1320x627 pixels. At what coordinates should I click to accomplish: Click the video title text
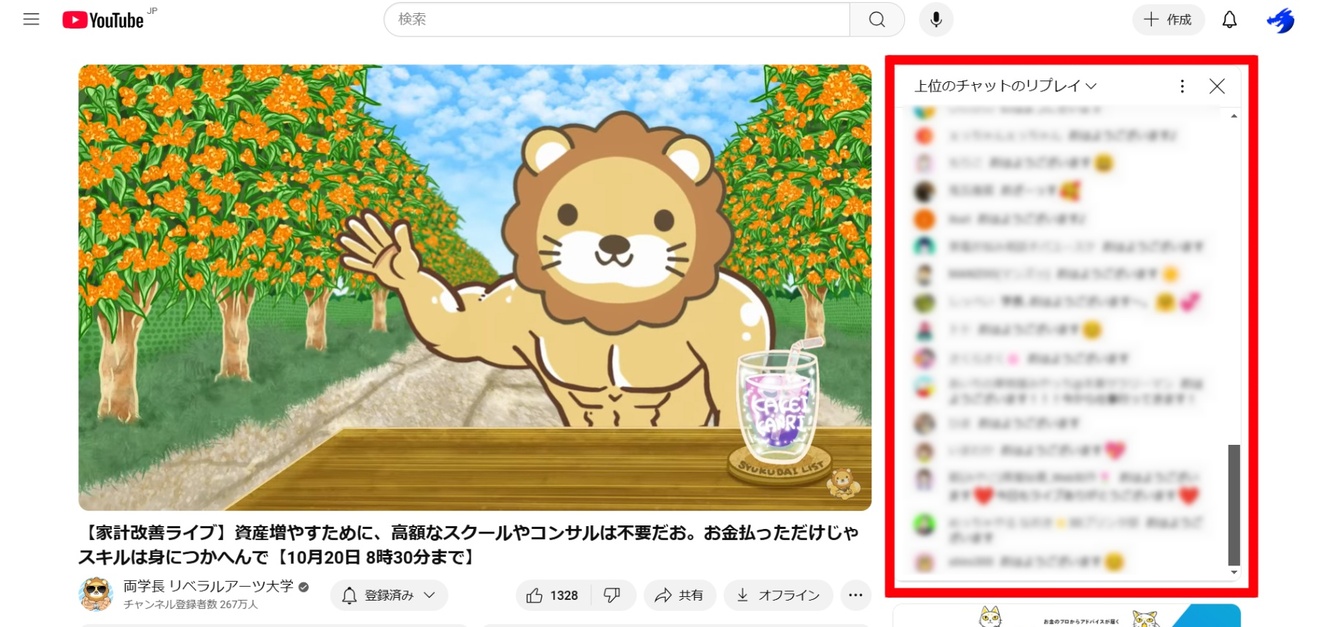tap(468, 544)
